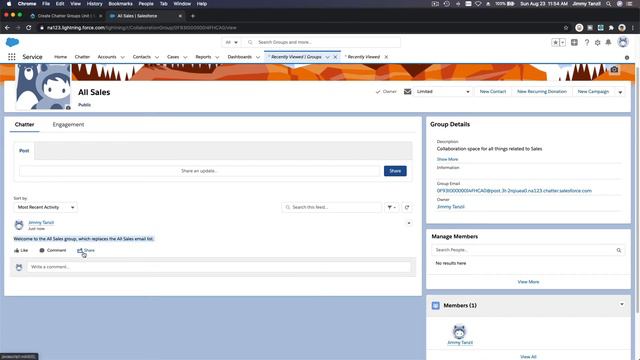Open the Help question mark icon
This screenshot has height=360, width=640.
pos(587,42)
